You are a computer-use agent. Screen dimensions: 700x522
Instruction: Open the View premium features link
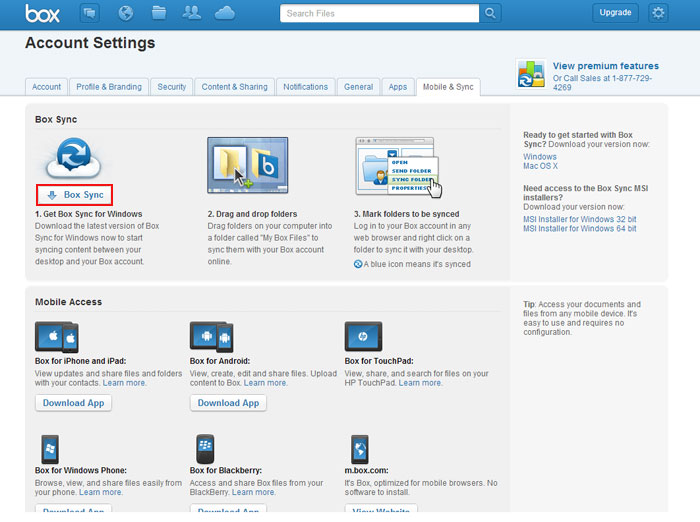point(605,66)
